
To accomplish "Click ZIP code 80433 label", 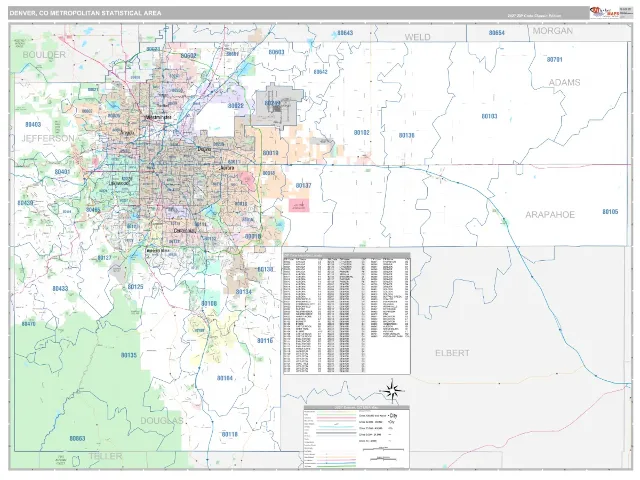I will (60, 289).
